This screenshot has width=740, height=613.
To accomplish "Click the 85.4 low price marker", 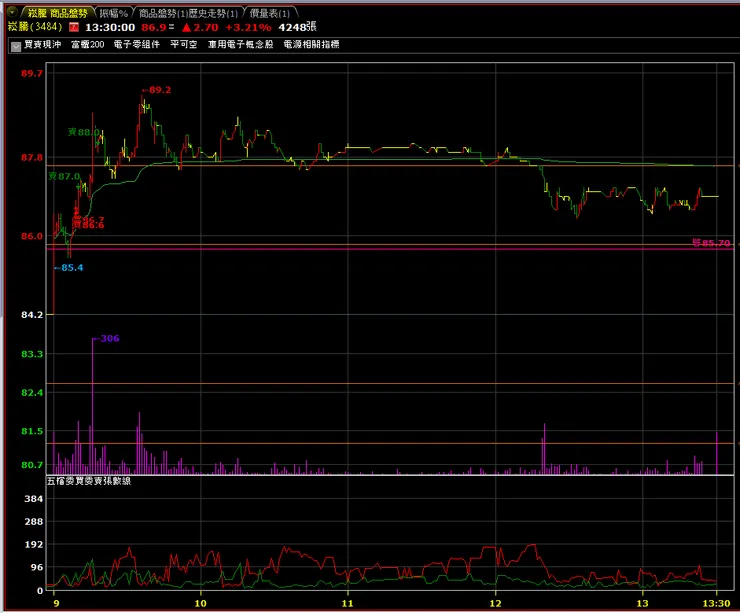I will [68, 268].
